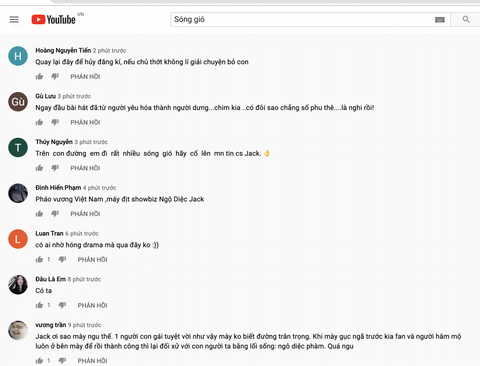Open Thùy Nguyễn's channel name link
Viewport: 480px width, 366px height.
pyautogui.click(x=54, y=142)
